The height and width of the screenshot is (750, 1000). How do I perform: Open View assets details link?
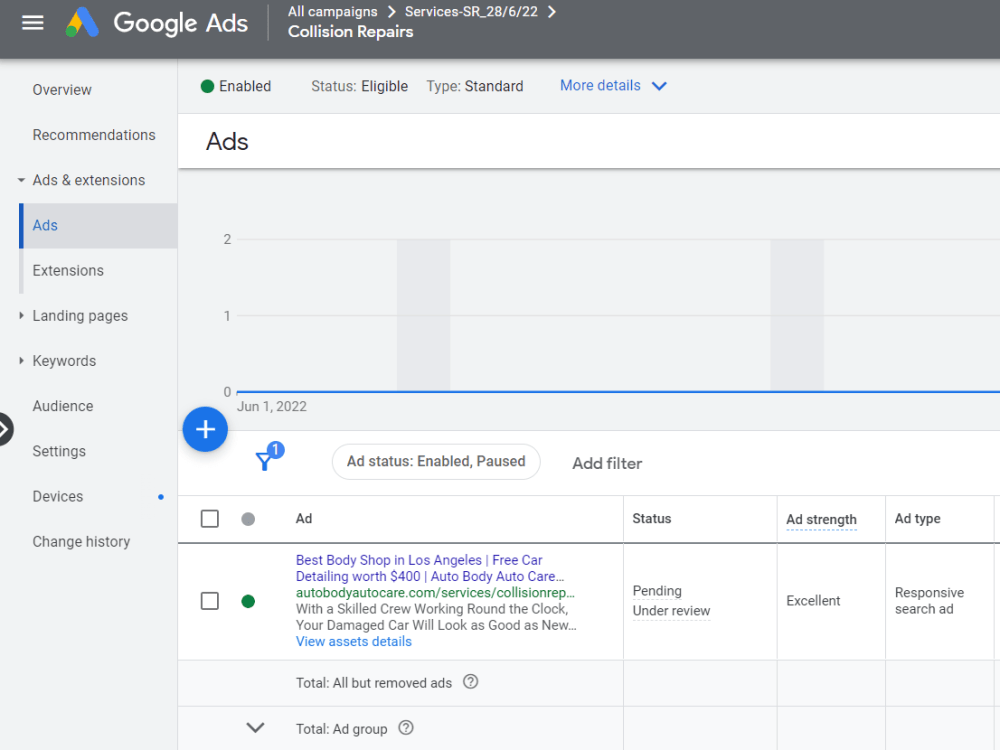point(354,642)
